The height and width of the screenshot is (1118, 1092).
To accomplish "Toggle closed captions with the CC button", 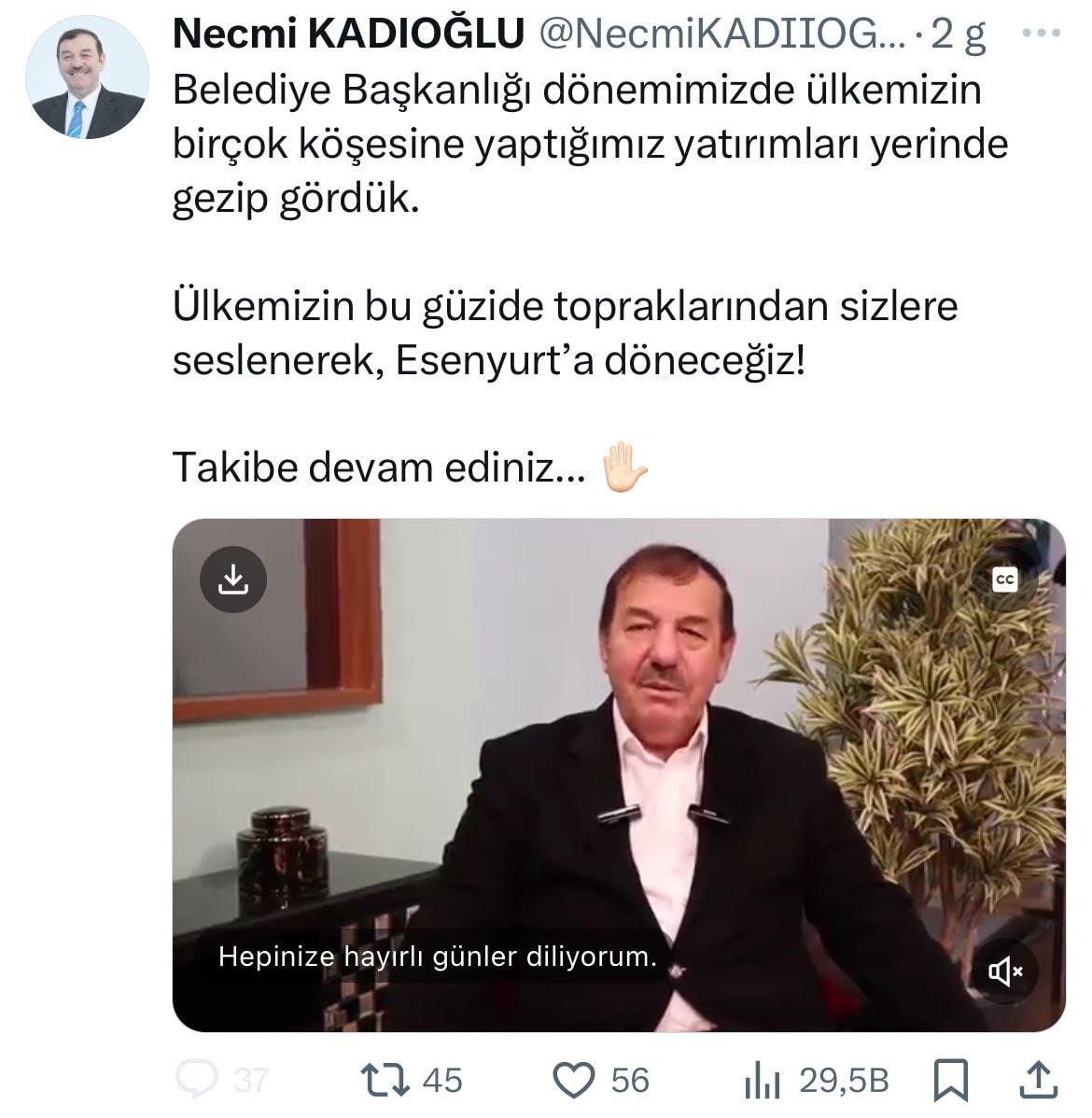I will tap(1004, 580).
